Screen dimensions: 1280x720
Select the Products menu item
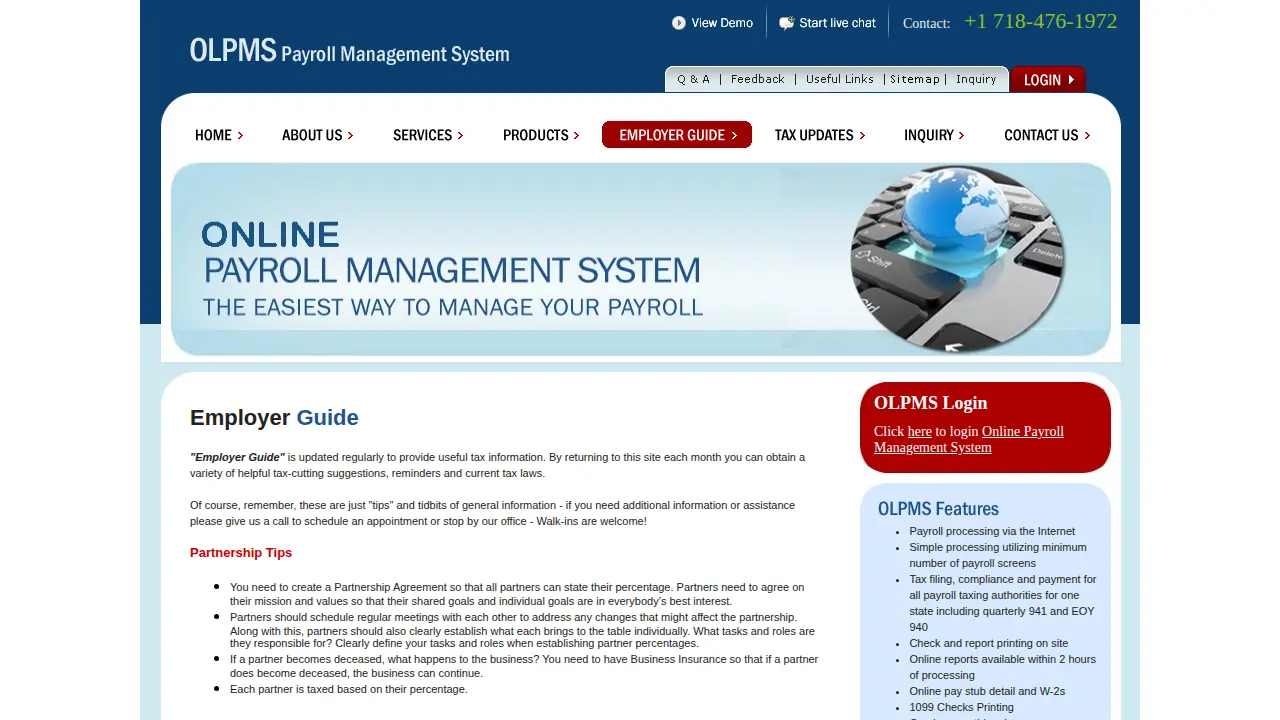(541, 135)
